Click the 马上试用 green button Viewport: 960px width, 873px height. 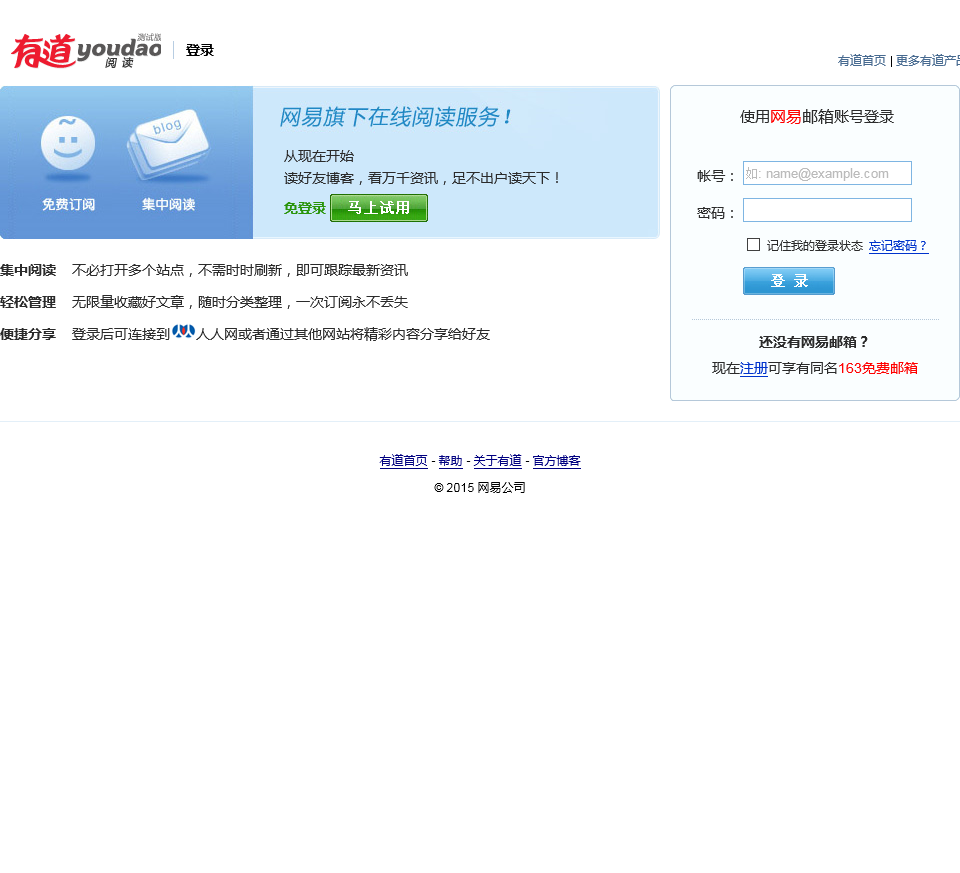[379, 208]
